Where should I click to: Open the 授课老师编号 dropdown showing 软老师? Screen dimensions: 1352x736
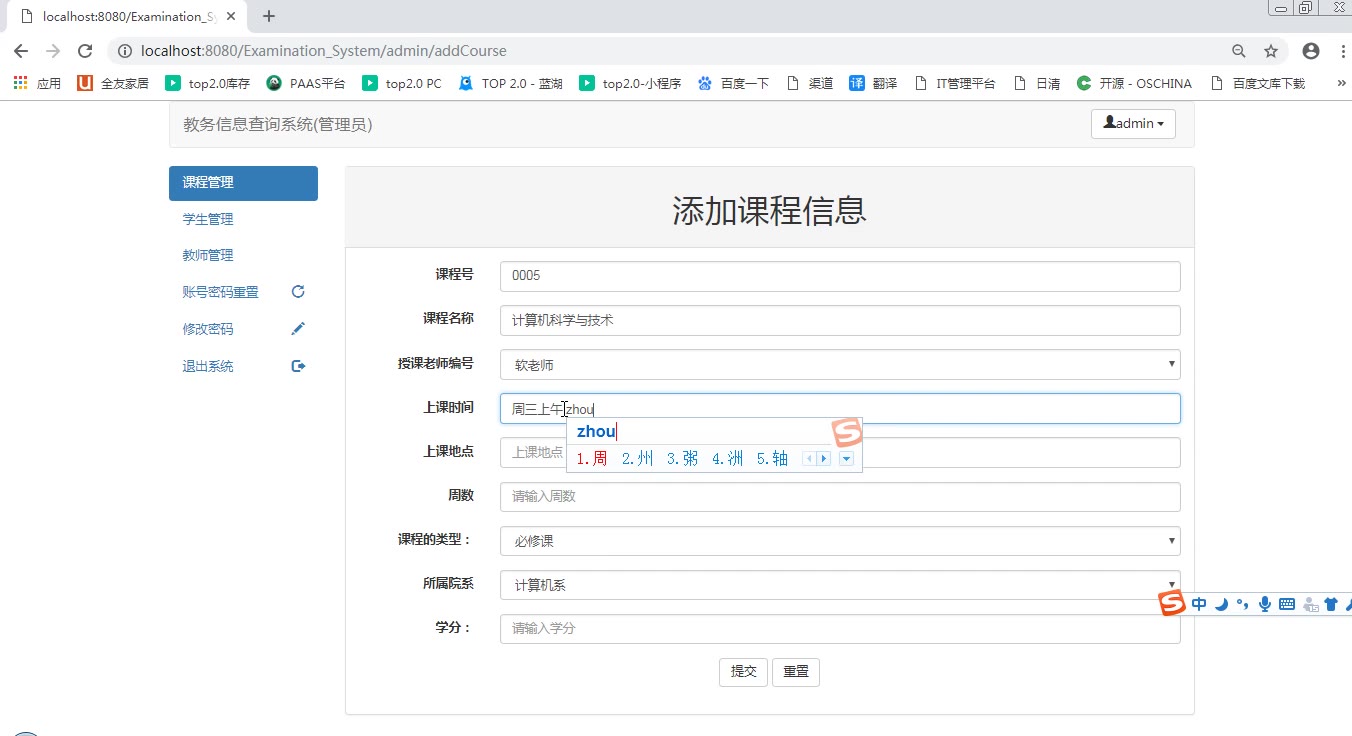[x=840, y=364]
